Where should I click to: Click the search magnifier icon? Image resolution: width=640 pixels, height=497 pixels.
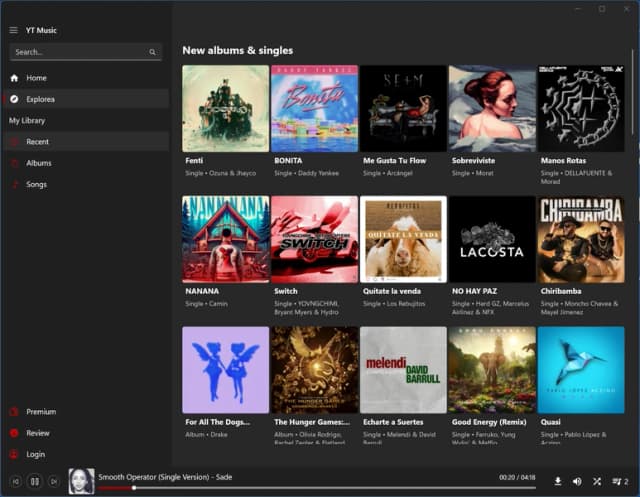point(152,52)
